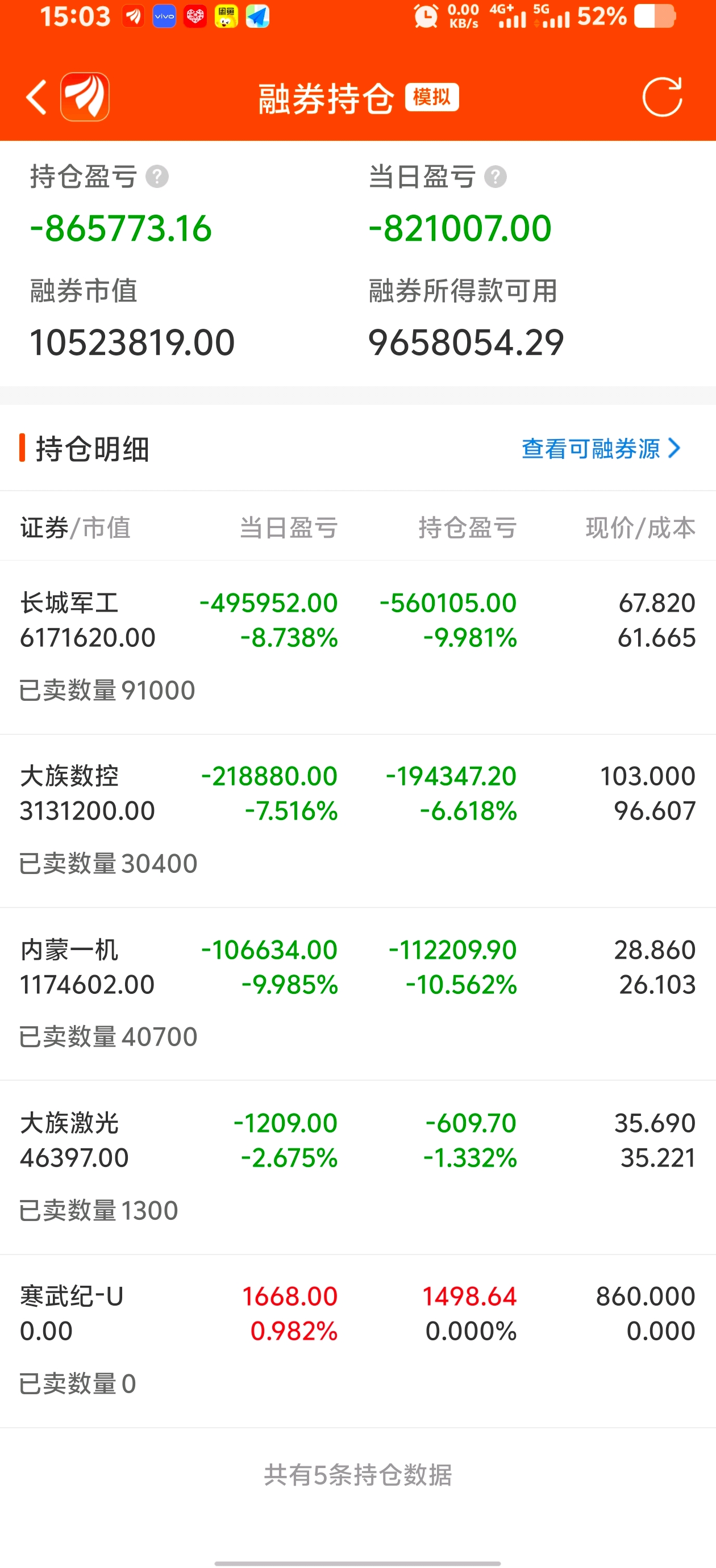Tap the vivo notification icon
716x1568 pixels.
pyautogui.click(x=164, y=16)
